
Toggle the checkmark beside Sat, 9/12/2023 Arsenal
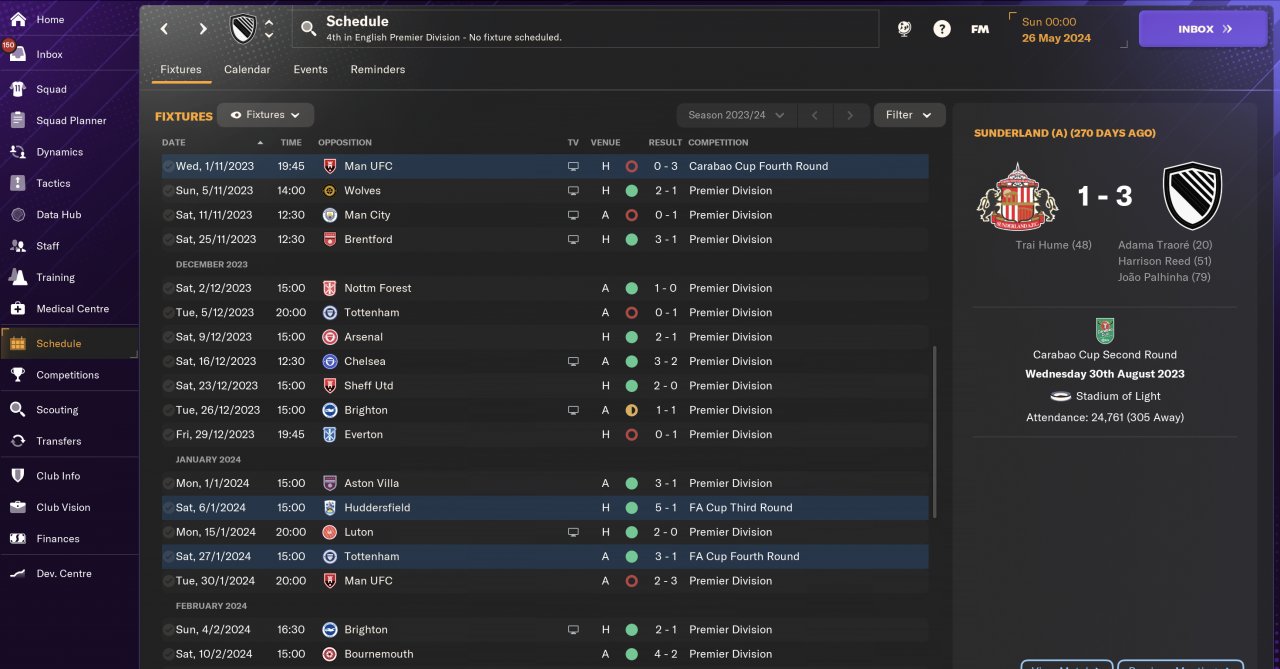[x=168, y=337]
